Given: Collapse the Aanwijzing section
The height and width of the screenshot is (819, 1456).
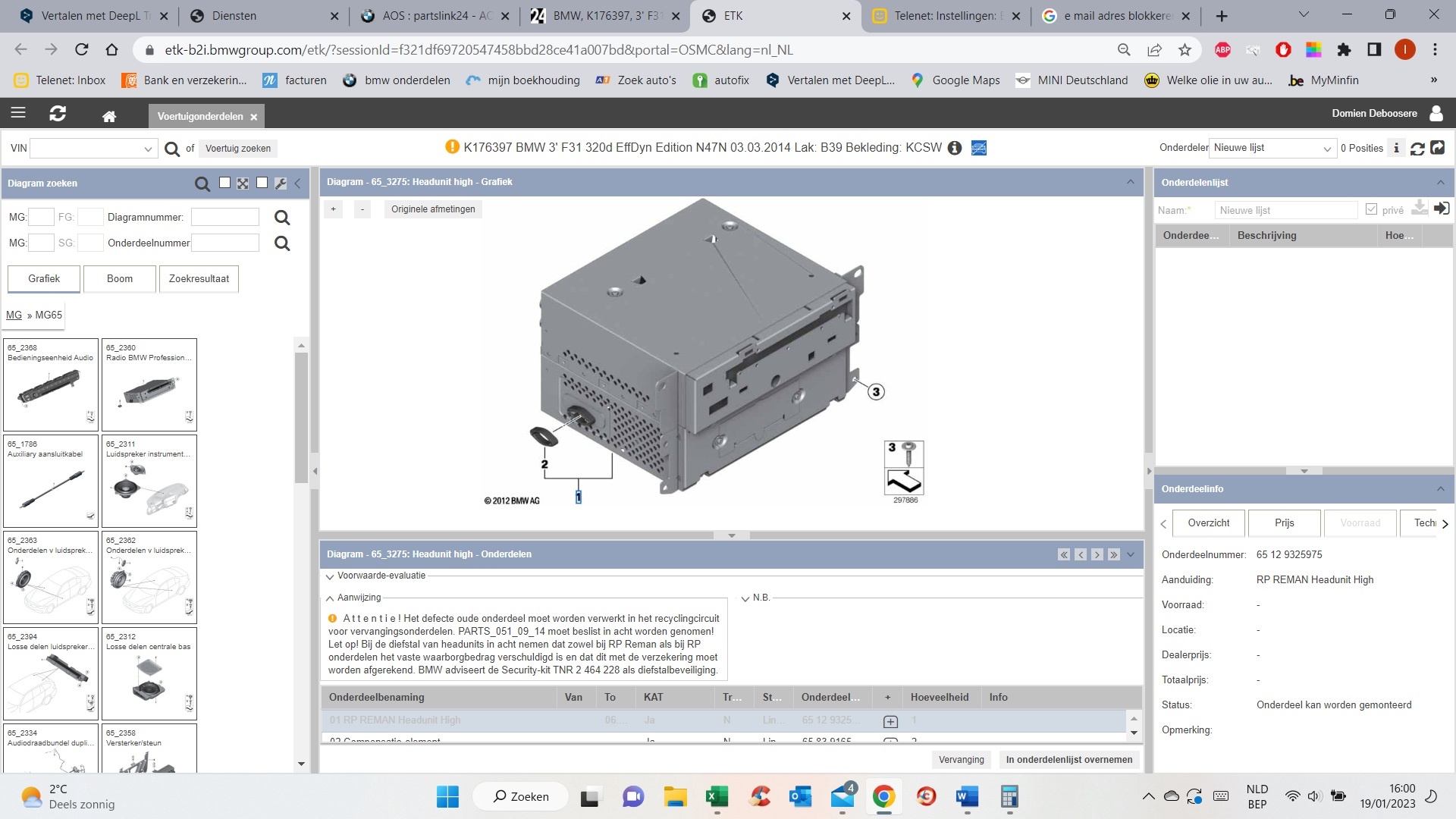Looking at the screenshot, I should pos(330,598).
